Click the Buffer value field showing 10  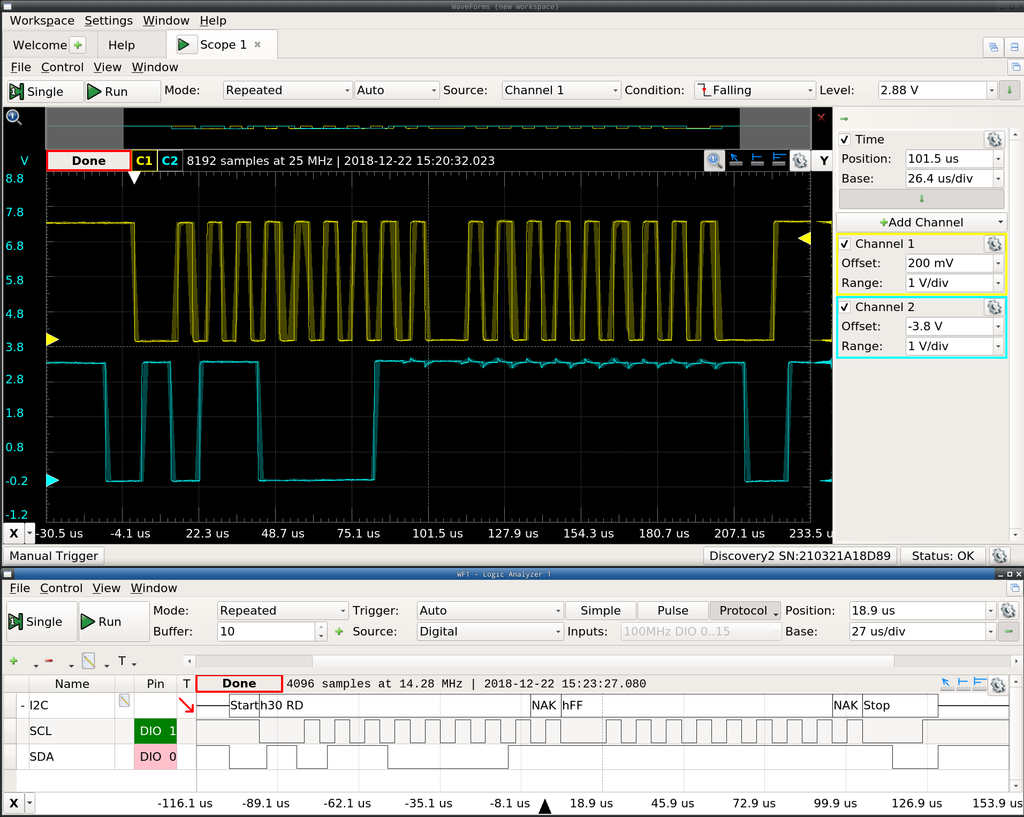tap(266, 632)
